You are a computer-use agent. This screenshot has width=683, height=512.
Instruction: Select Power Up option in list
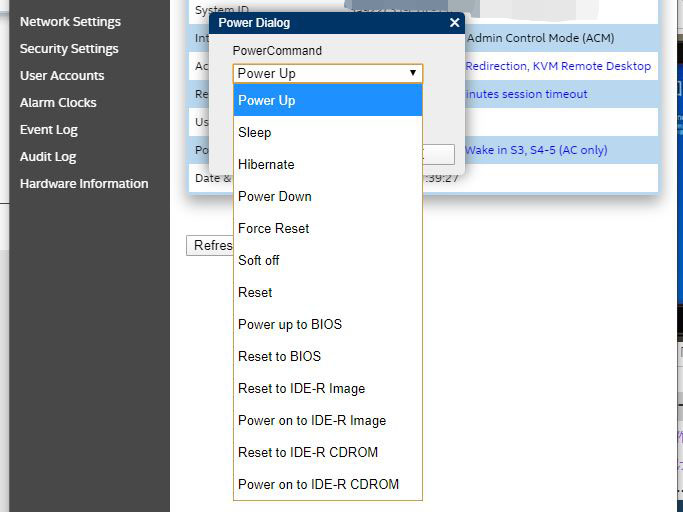[328, 100]
